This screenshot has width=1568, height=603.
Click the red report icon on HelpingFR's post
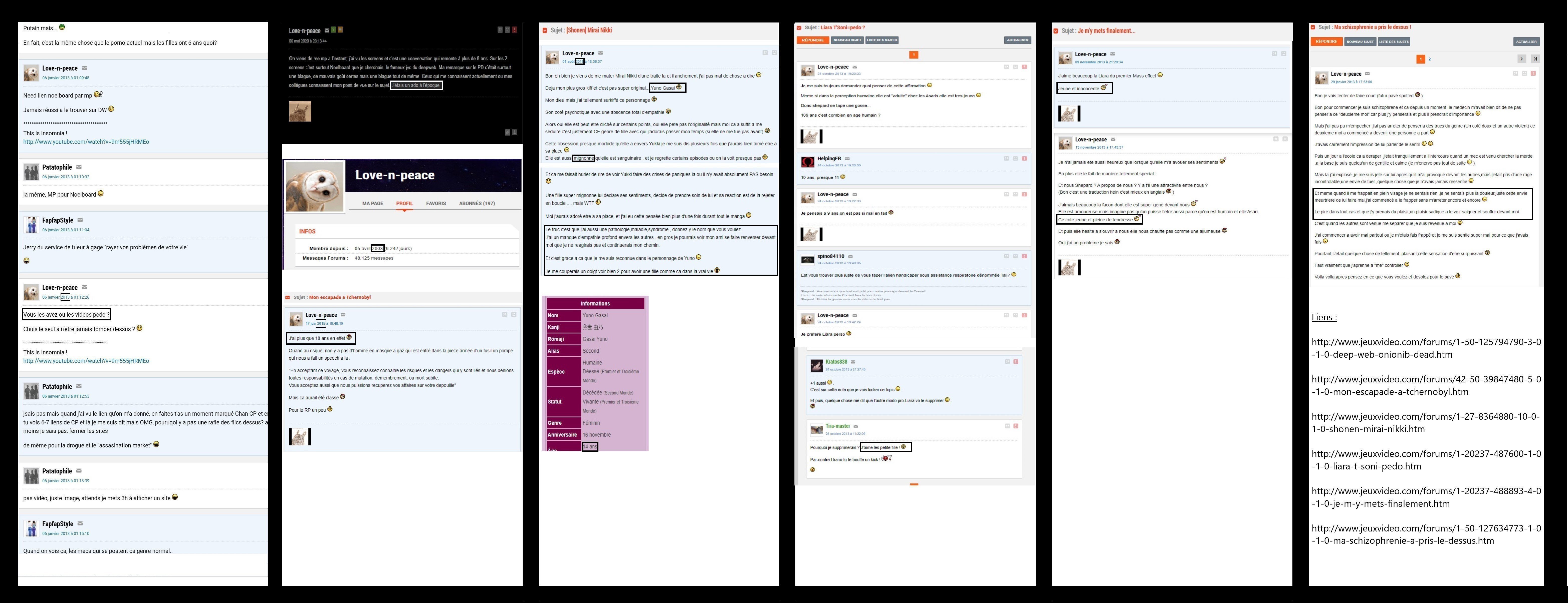(x=1024, y=159)
